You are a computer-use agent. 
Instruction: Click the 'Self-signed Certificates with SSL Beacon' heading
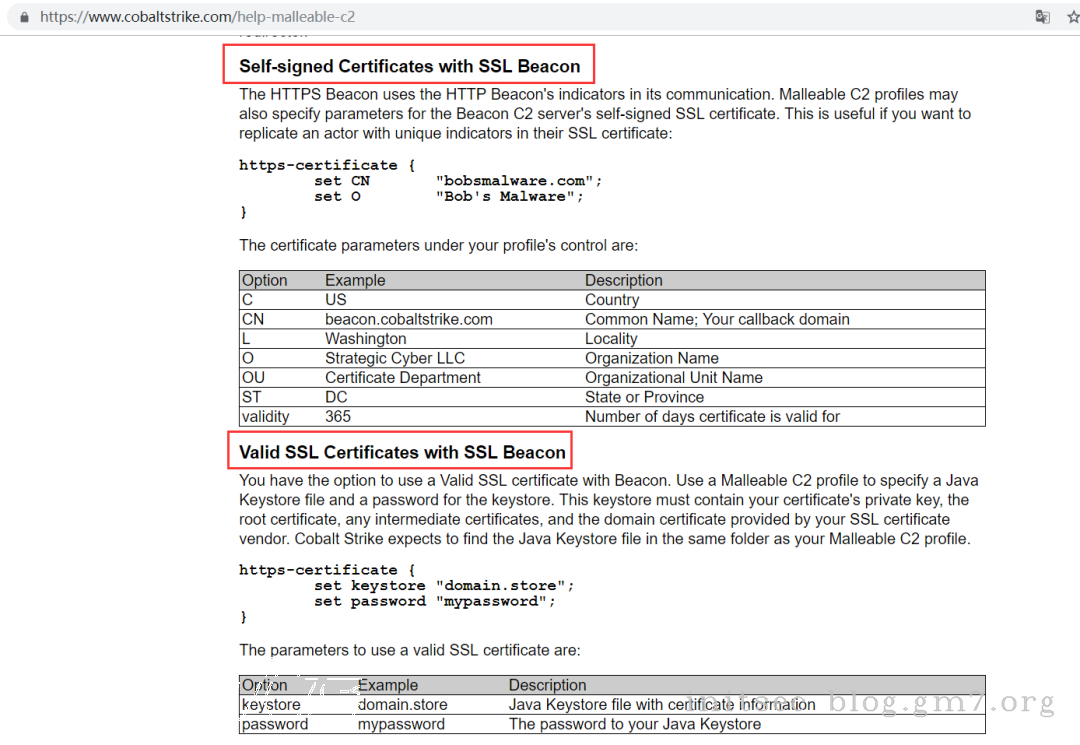click(409, 66)
